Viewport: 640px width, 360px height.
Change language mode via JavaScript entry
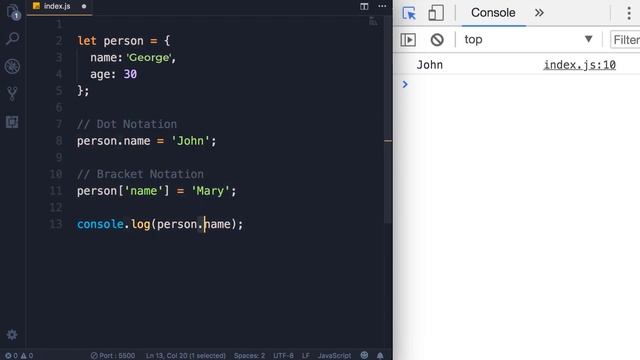[x=334, y=356]
